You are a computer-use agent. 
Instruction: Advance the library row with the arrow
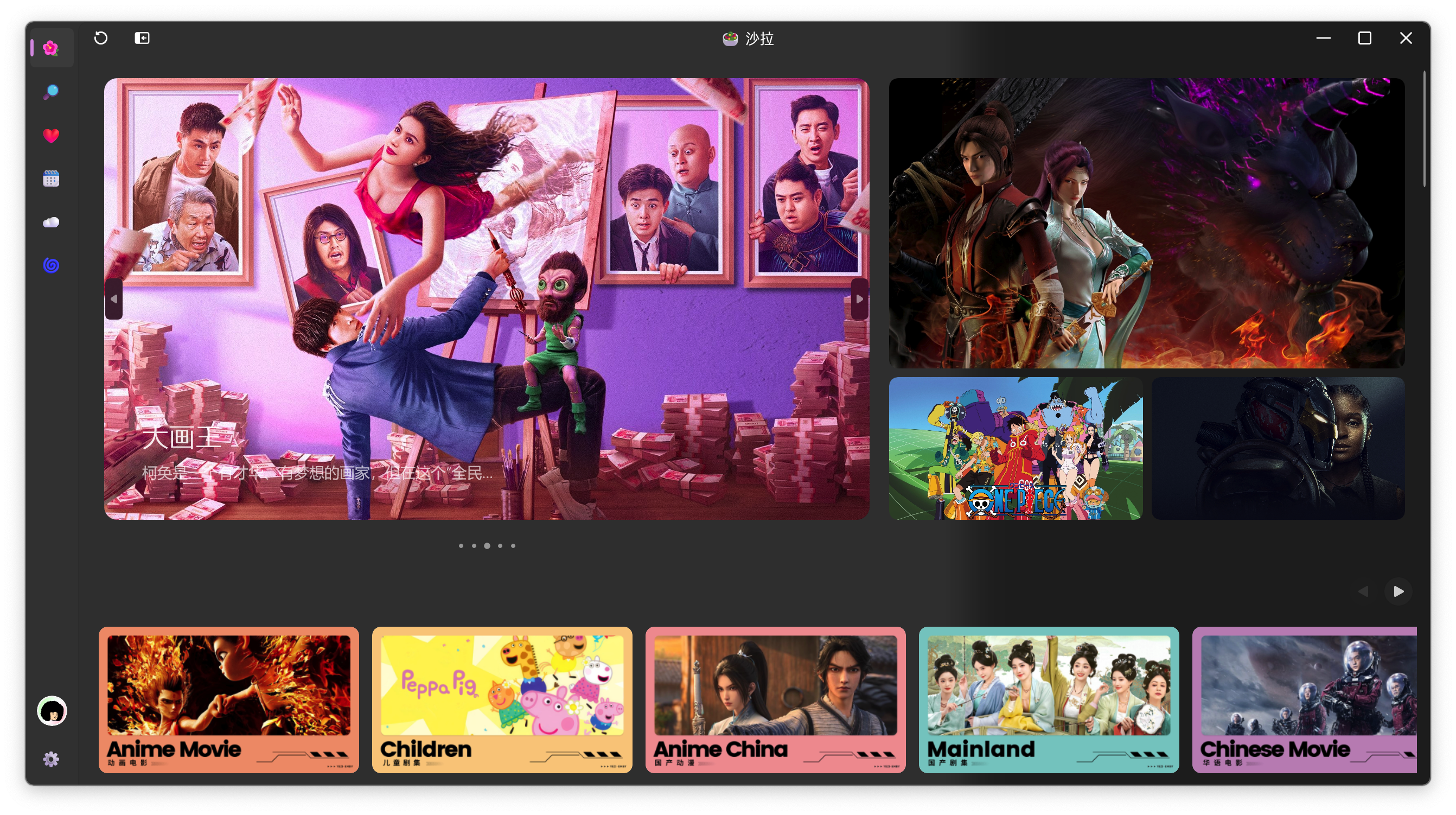pos(1399,590)
